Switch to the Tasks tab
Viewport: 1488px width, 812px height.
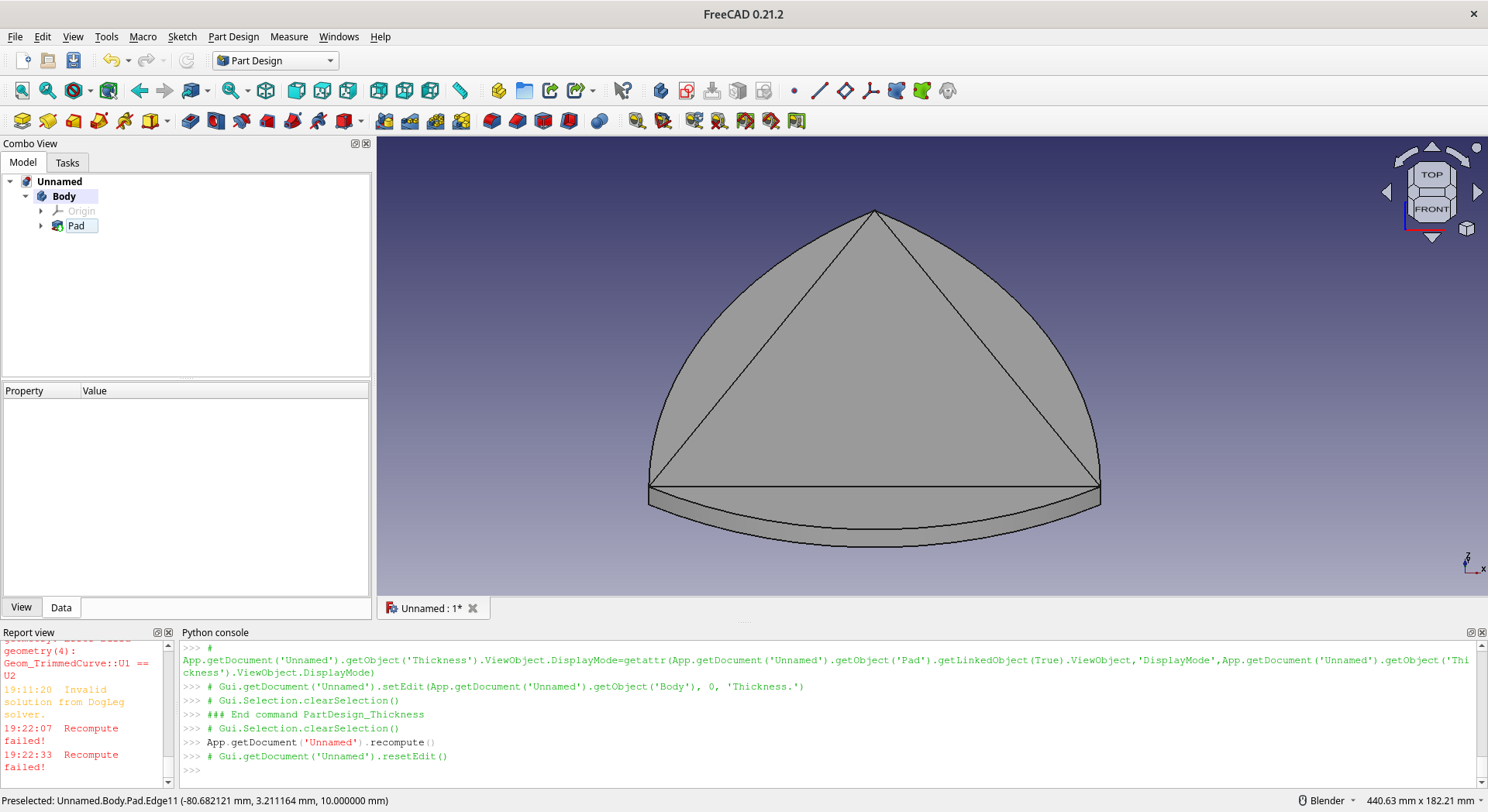pyautogui.click(x=67, y=163)
